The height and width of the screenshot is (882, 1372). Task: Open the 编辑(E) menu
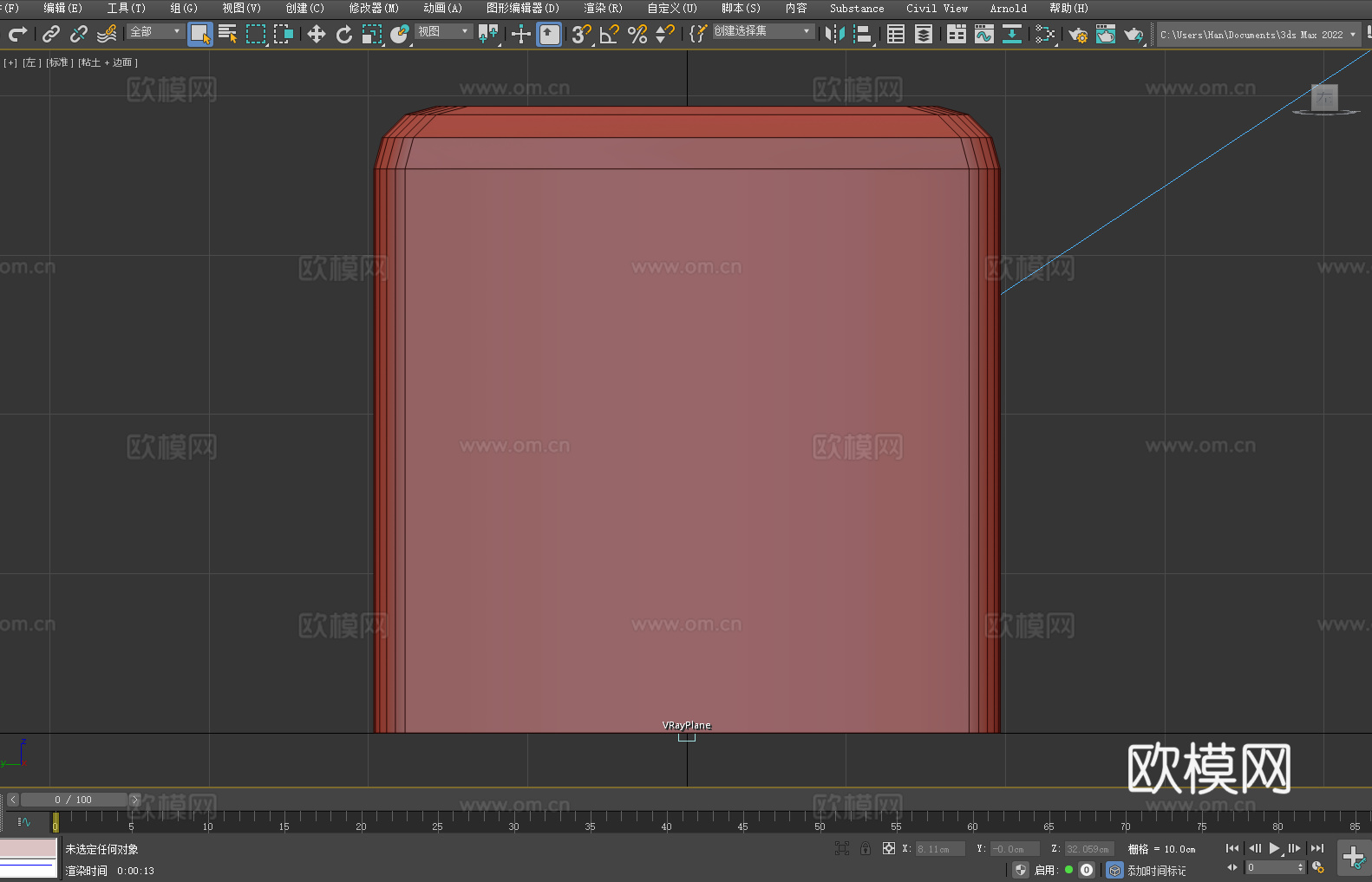click(x=62, y=8)
